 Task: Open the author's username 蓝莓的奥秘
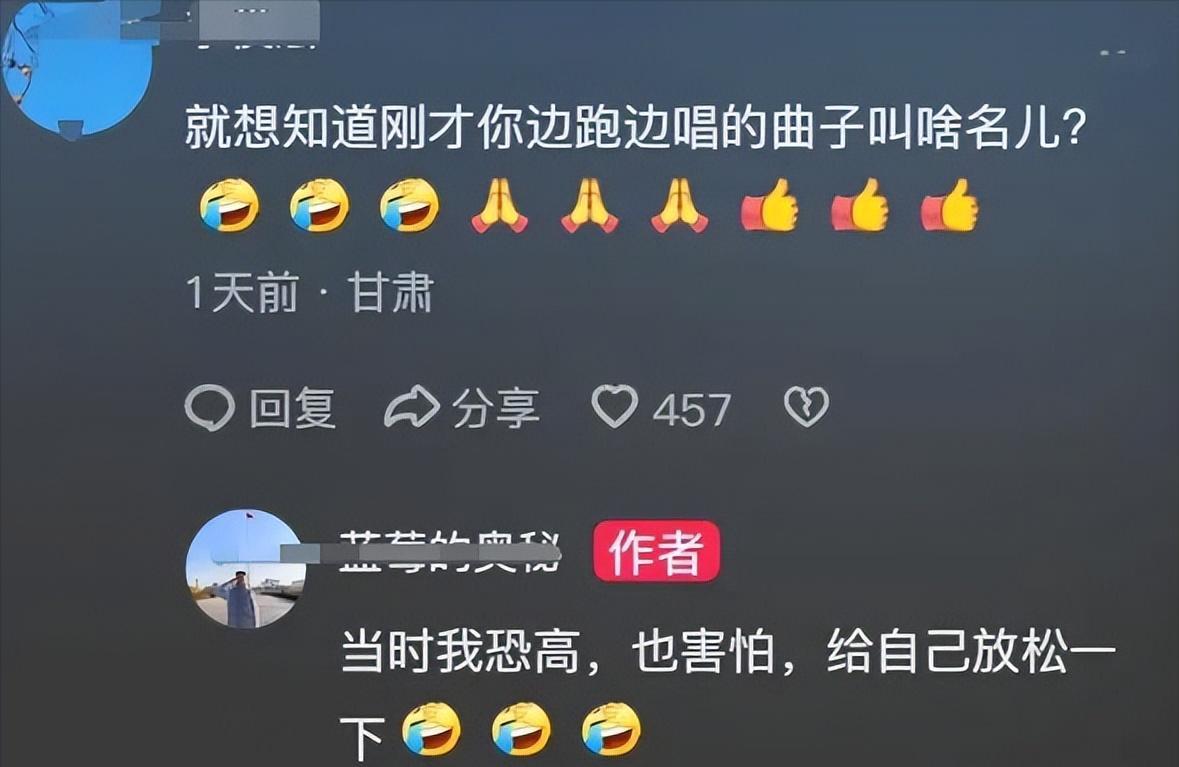pos(450,553)
